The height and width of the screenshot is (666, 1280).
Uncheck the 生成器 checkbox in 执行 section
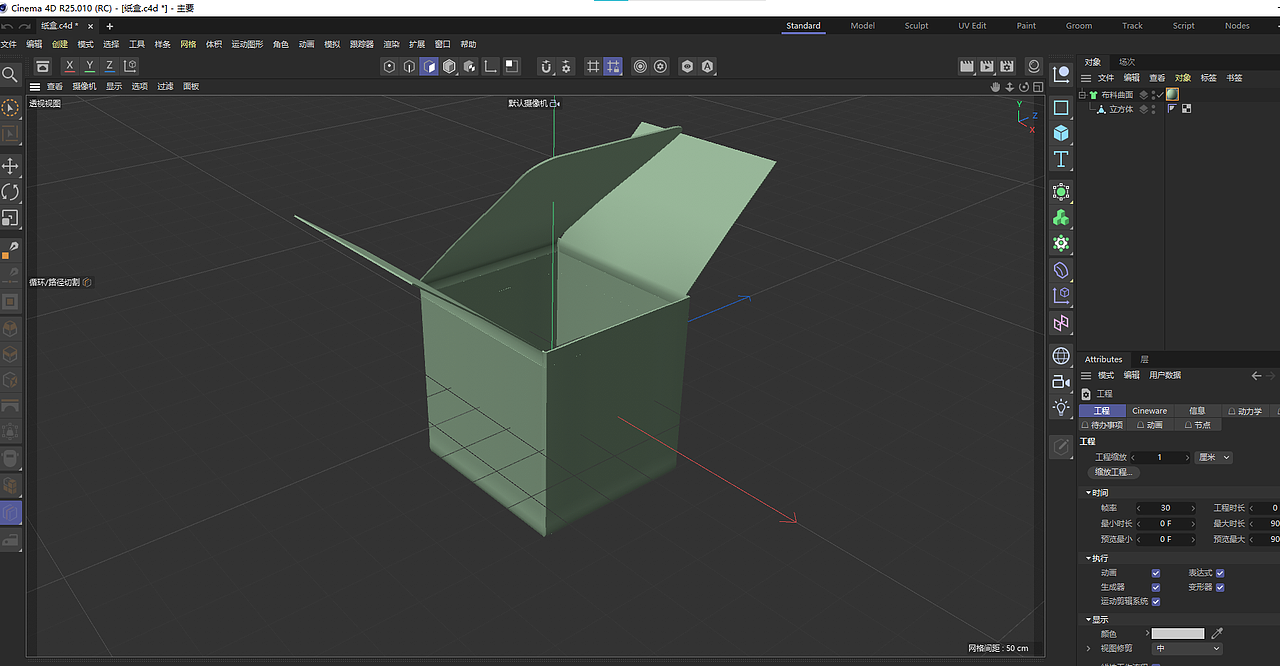(1155, 587)
